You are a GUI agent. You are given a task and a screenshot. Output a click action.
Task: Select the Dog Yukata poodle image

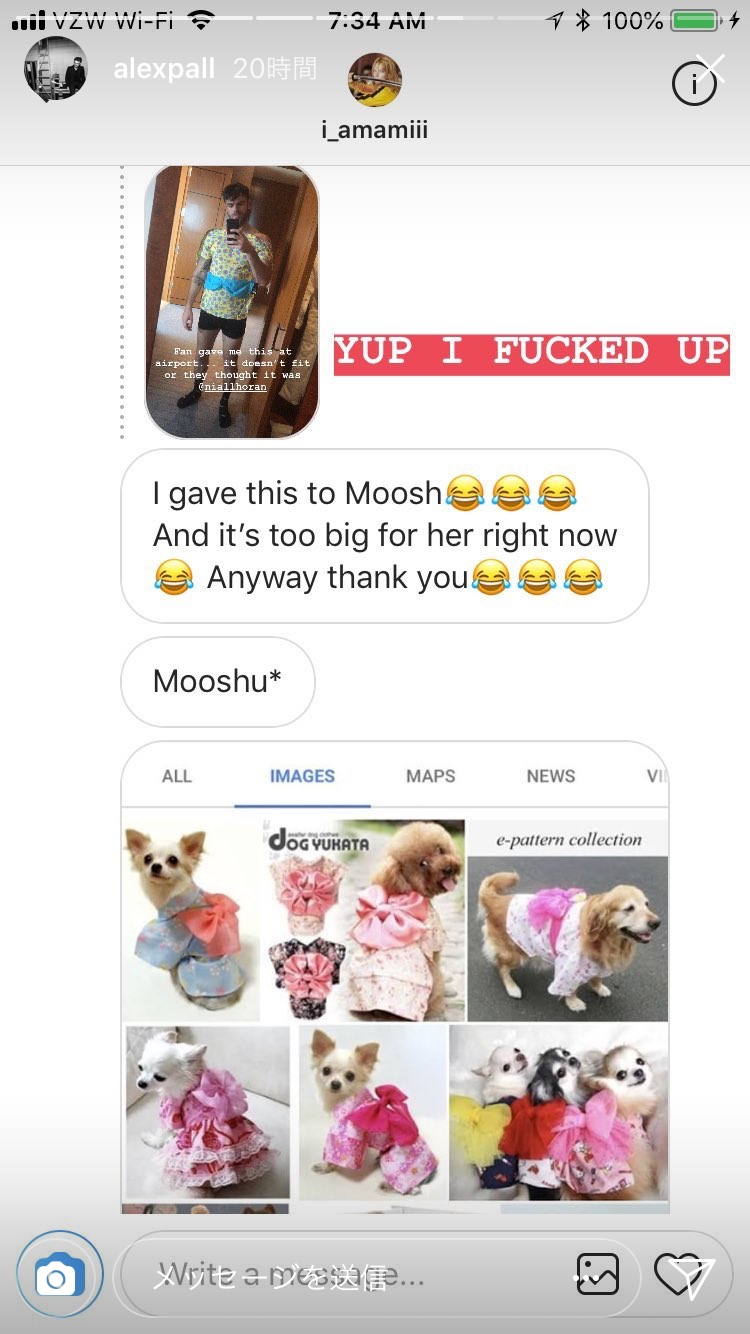(x=365, y=920)
